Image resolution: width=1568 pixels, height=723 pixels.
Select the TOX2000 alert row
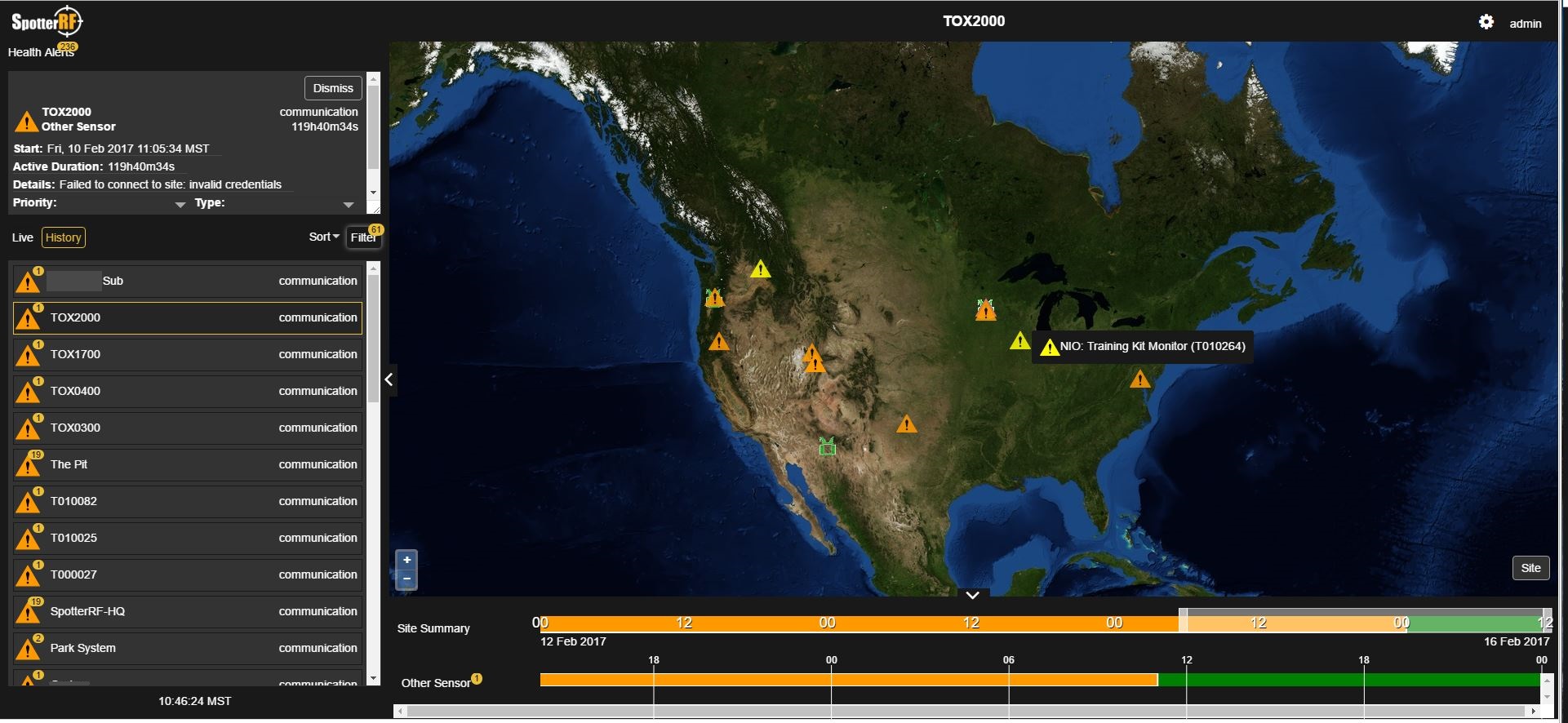click(188, 317)
